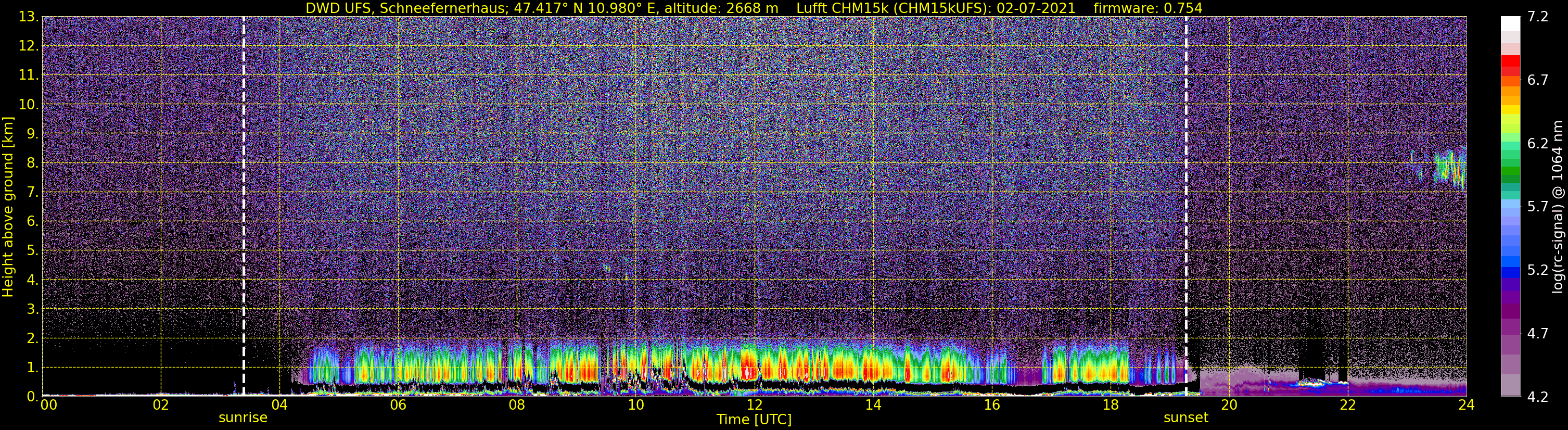Click the height tick label '6.'
1568x430 pixels.
32,221
